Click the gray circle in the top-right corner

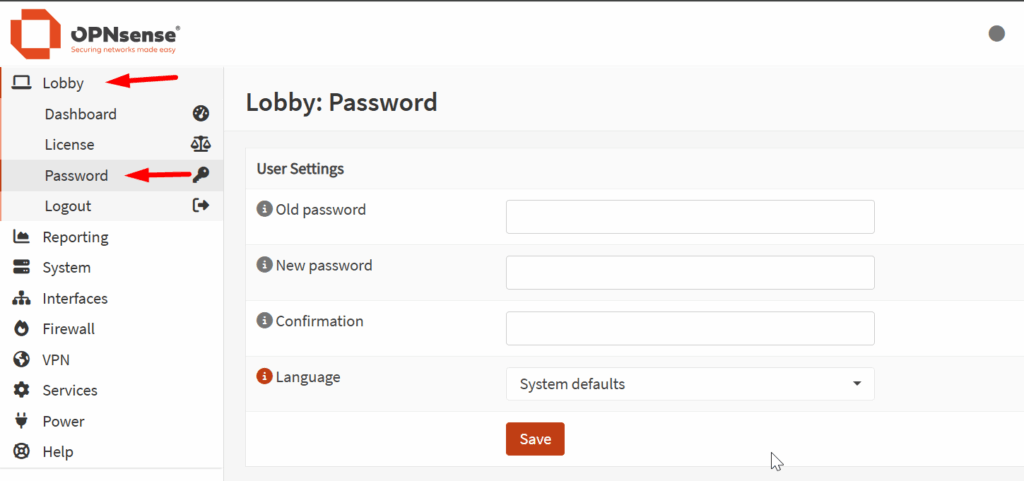coord(996,34)
